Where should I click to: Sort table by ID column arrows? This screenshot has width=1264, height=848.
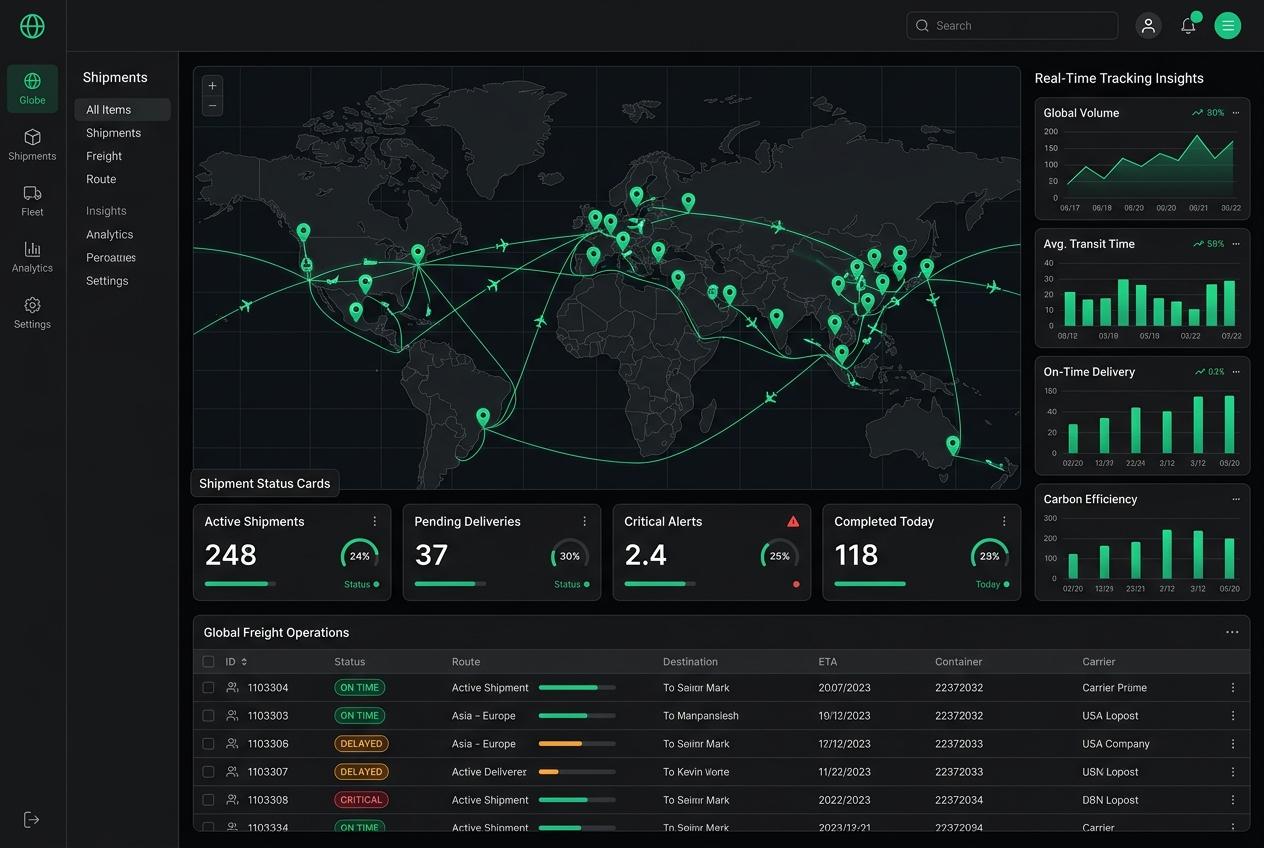244,662
